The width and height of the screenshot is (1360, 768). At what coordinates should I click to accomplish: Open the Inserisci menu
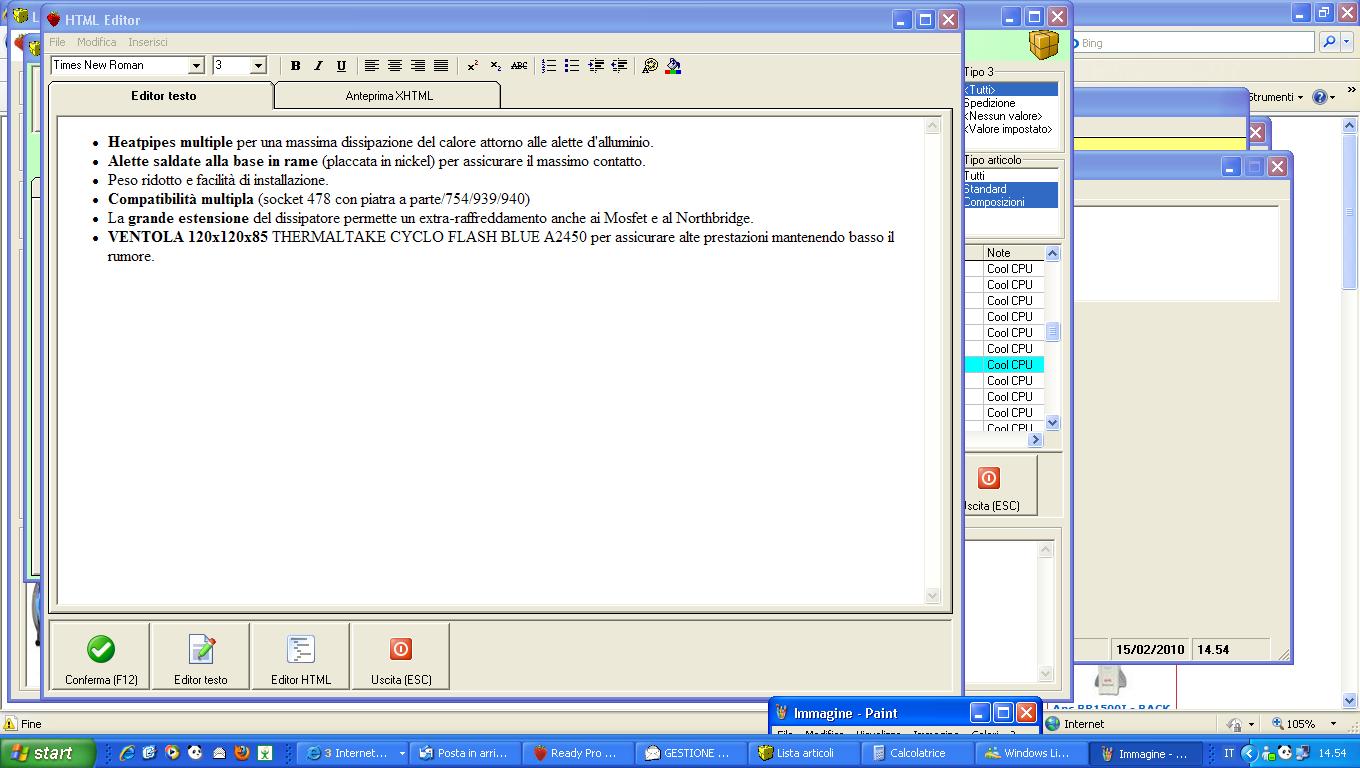pyautogui.click(x=148, y=42)
